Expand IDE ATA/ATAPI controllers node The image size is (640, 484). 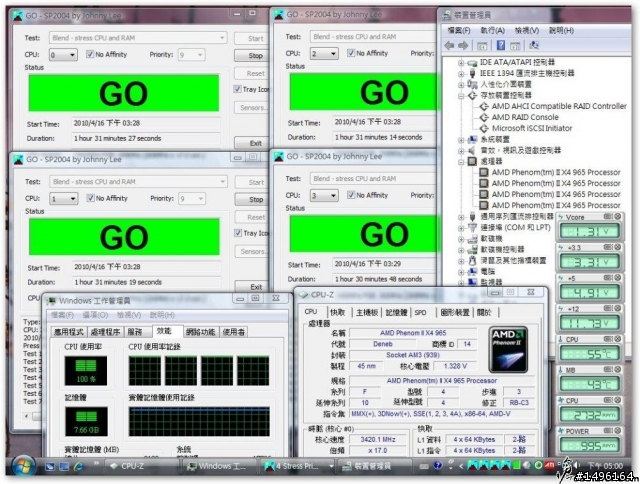point(461,63)
